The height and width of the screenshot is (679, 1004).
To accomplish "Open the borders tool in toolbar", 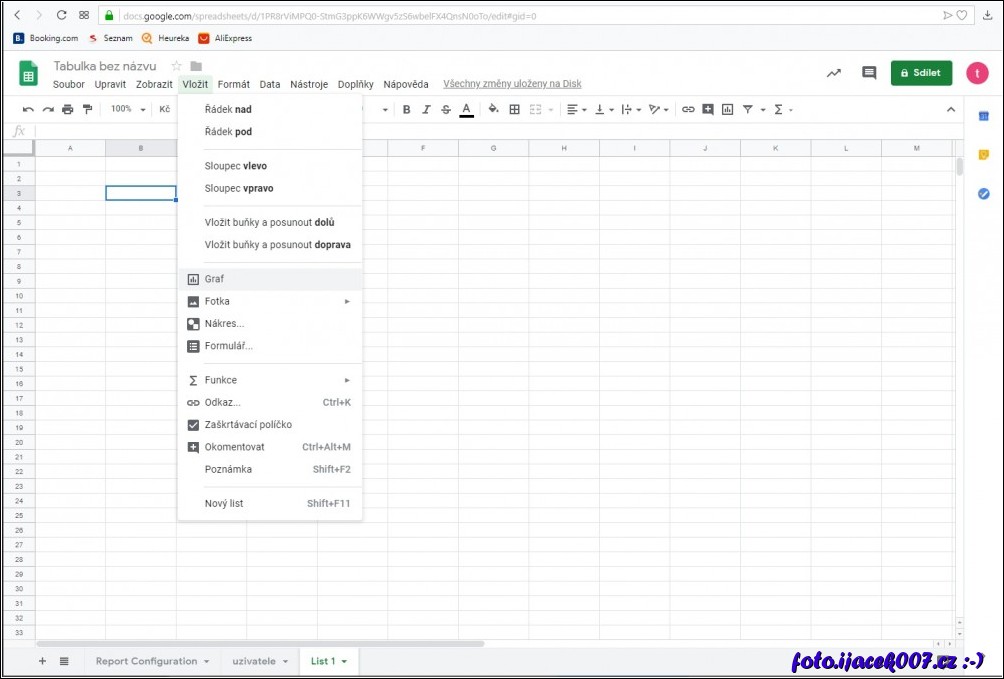I will point(515,109).
